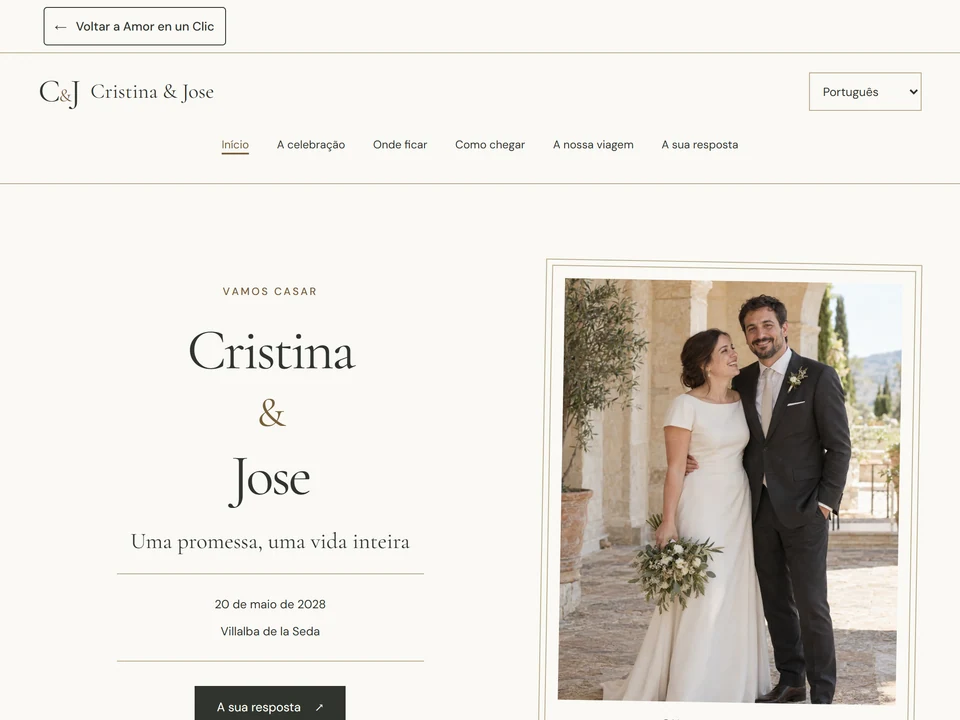The image size is (960, 720).
Task: Click the Voltar a Amor en un Clic button
Action: (x=135, y=26)
